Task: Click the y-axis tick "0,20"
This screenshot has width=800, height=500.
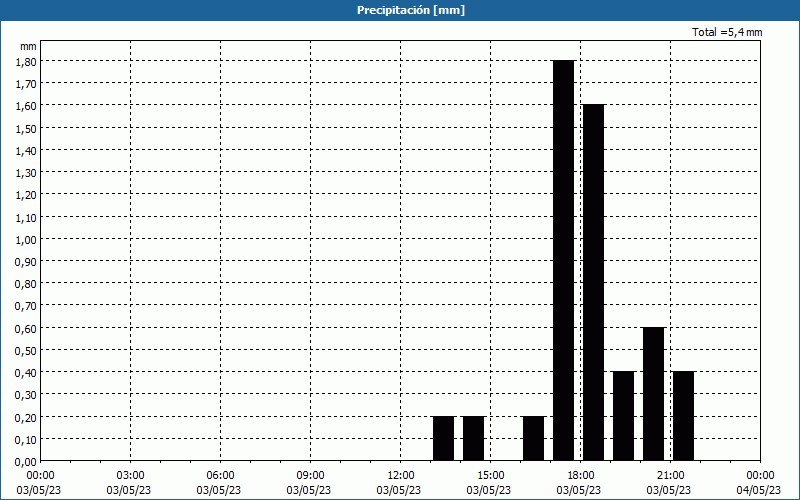Action: [x=27, y=417]
